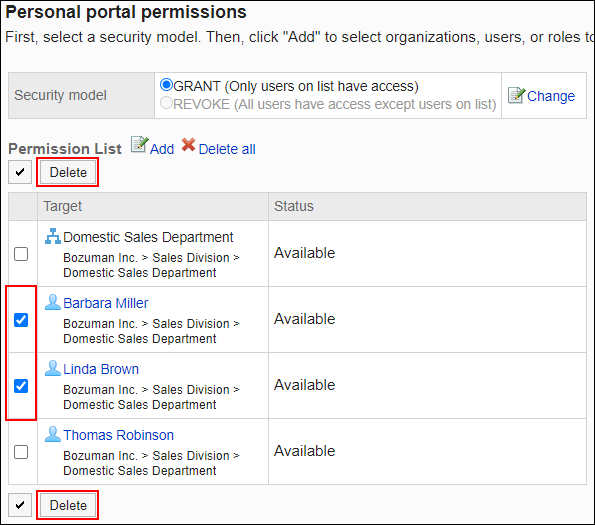
Task: Click the user icon beside Linda Brown
Action: point(53,368)
